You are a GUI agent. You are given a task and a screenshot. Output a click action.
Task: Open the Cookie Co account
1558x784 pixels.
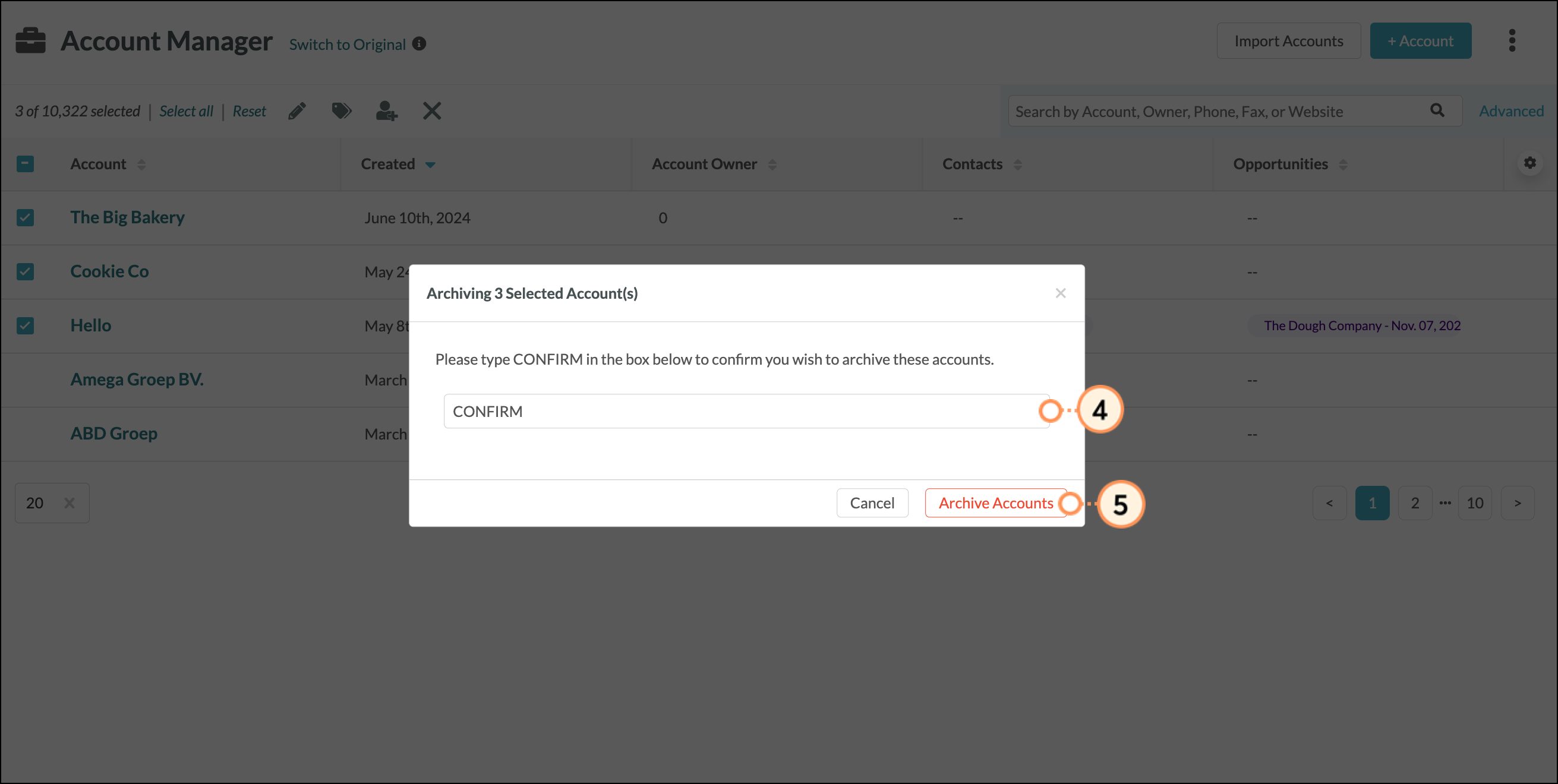(x=109, y=271)
